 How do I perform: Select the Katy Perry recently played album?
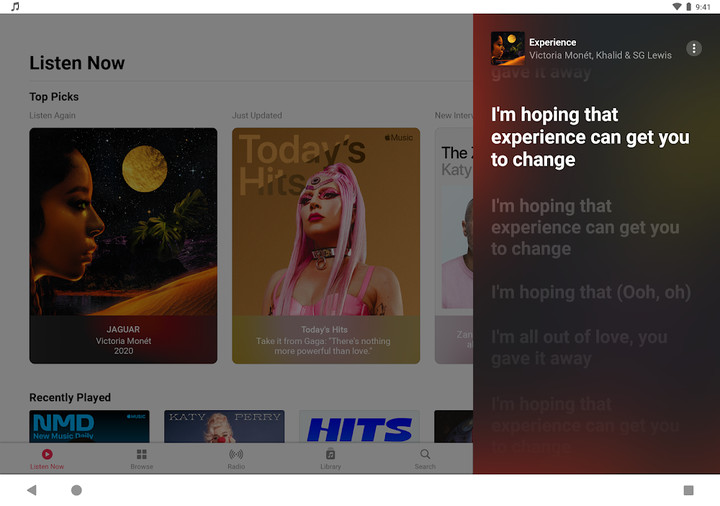224,427
